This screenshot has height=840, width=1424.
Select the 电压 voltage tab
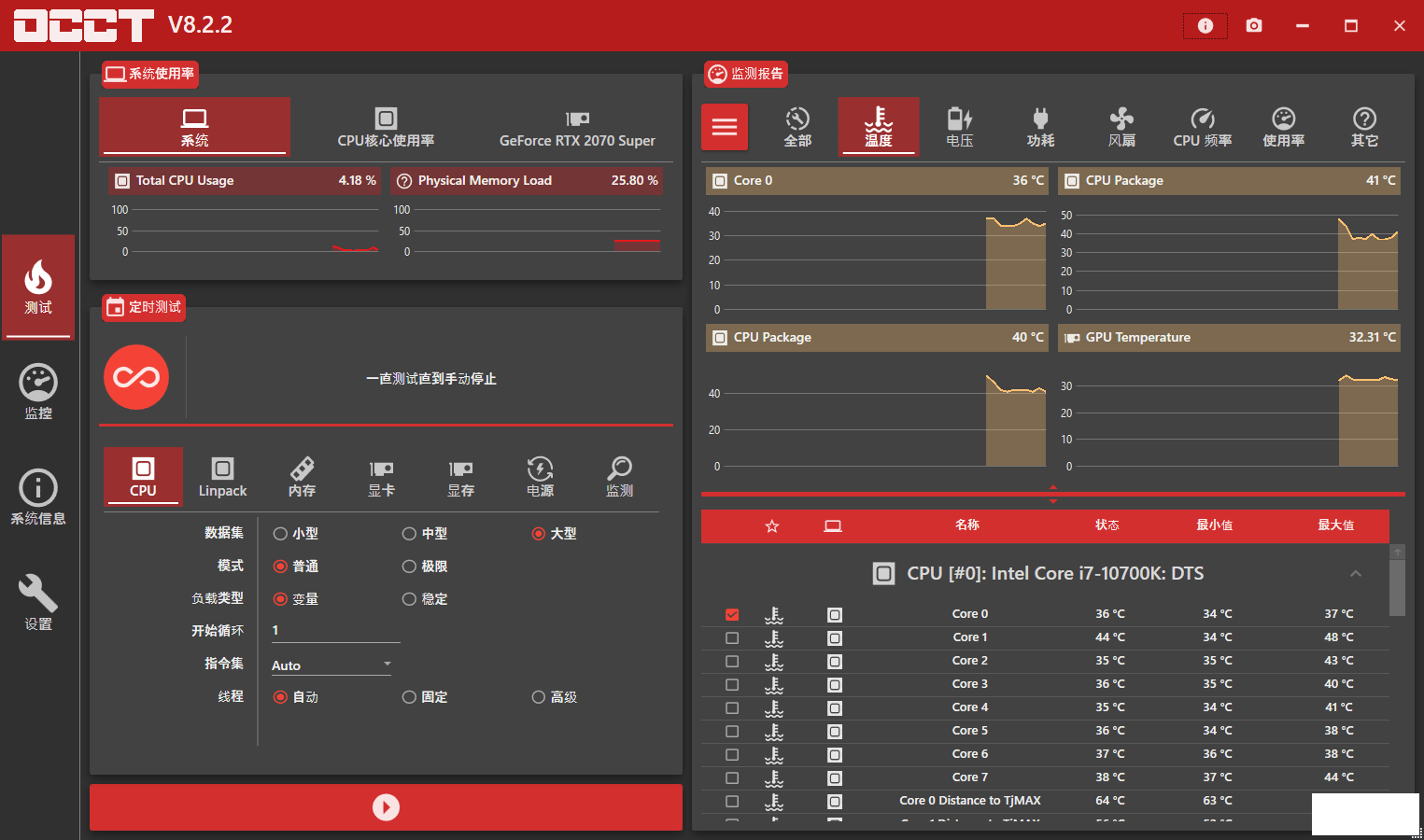pyautogui.click(x=960, y=126)
